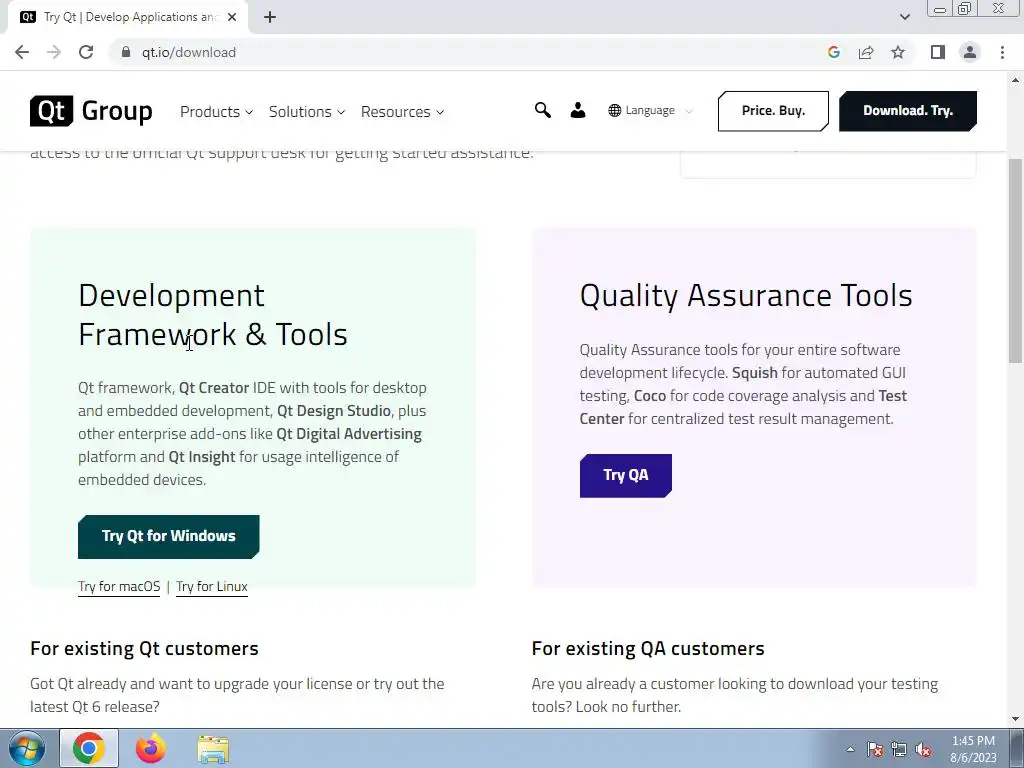Expand the Products menu
The image size is (1024, 768).
pyautogui.click(x=216, y=112)
